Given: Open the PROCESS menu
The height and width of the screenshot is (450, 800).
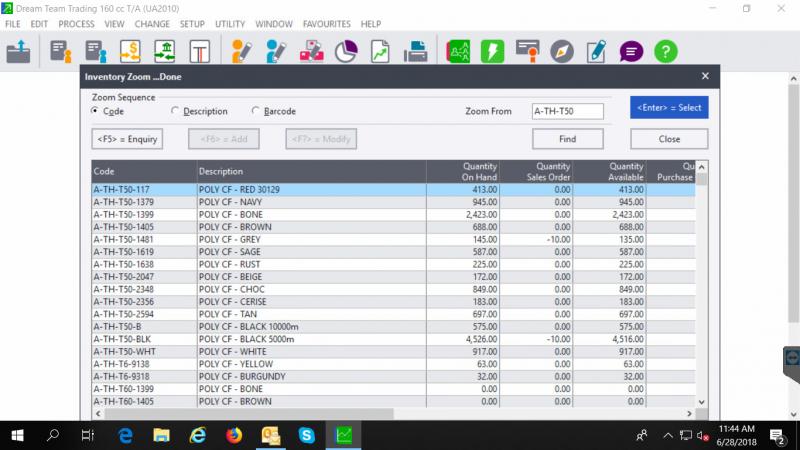Looking at the screenshot, I should point(77,23).
